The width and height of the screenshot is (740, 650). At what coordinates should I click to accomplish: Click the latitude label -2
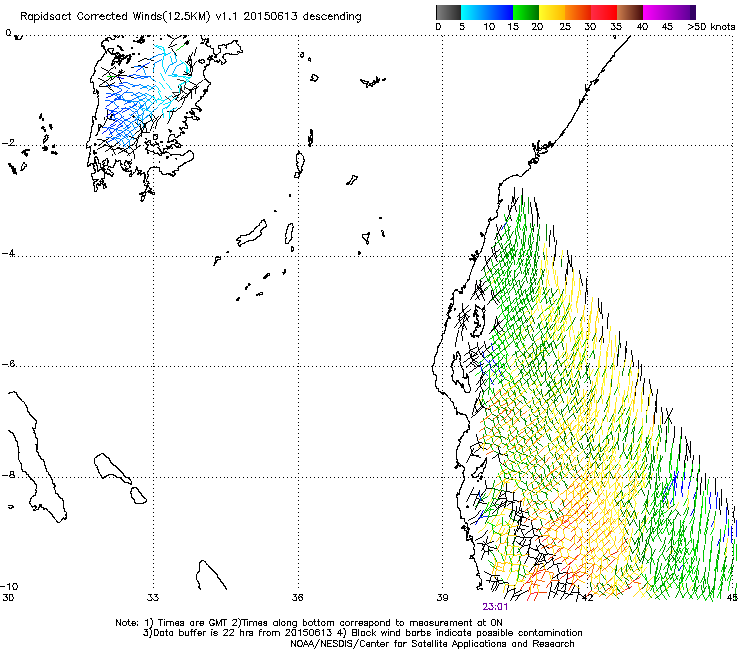coord(8,143)
